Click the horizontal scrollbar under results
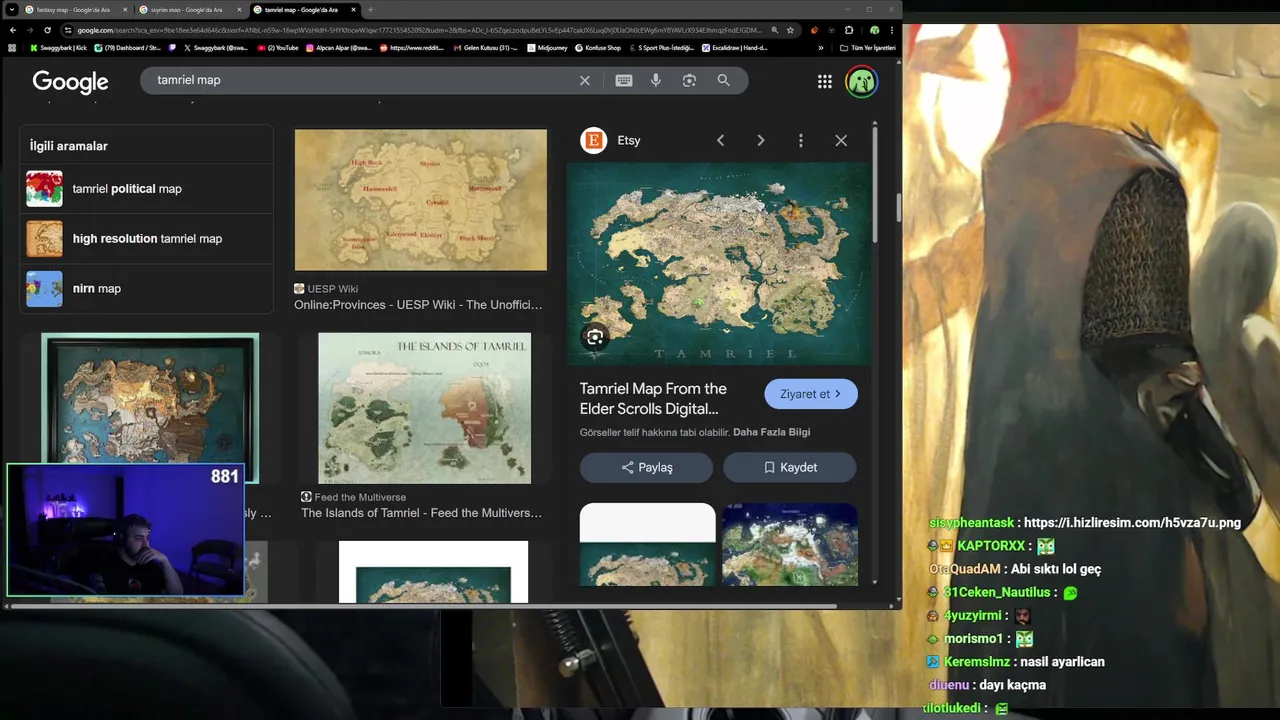Viewport: 1280px width, 720px height. pos(424,606)
